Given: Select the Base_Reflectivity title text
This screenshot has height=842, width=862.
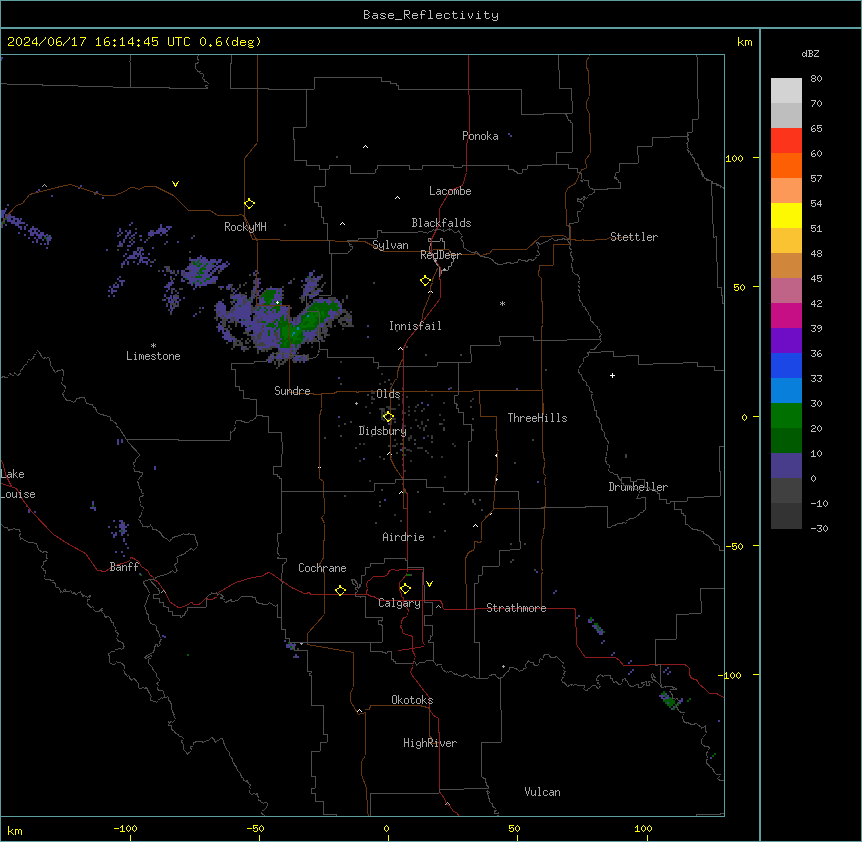Looking at the screenshot, I should coord(431,15).
